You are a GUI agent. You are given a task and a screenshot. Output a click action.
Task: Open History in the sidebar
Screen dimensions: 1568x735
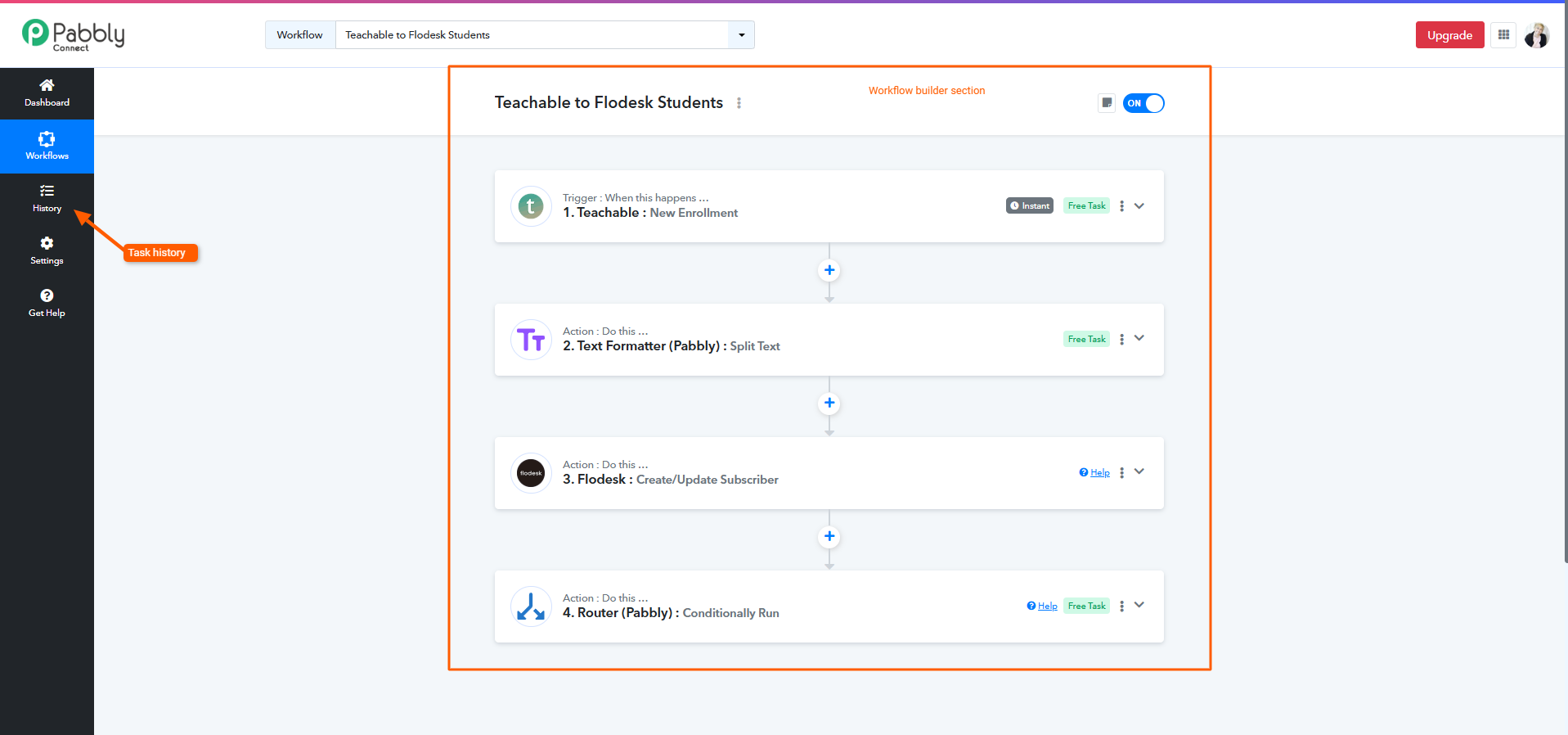click(47, 199)
